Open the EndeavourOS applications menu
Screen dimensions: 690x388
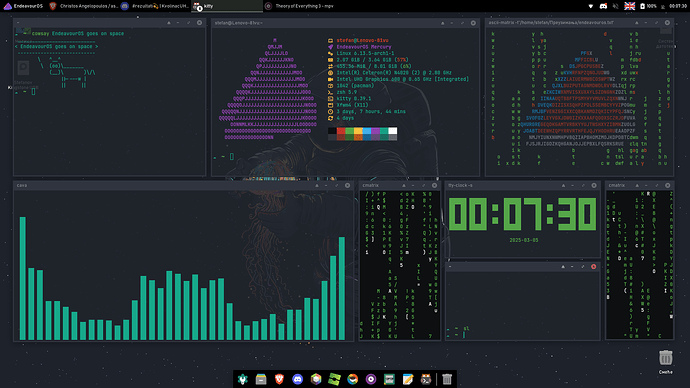click(x=23, y=6)
